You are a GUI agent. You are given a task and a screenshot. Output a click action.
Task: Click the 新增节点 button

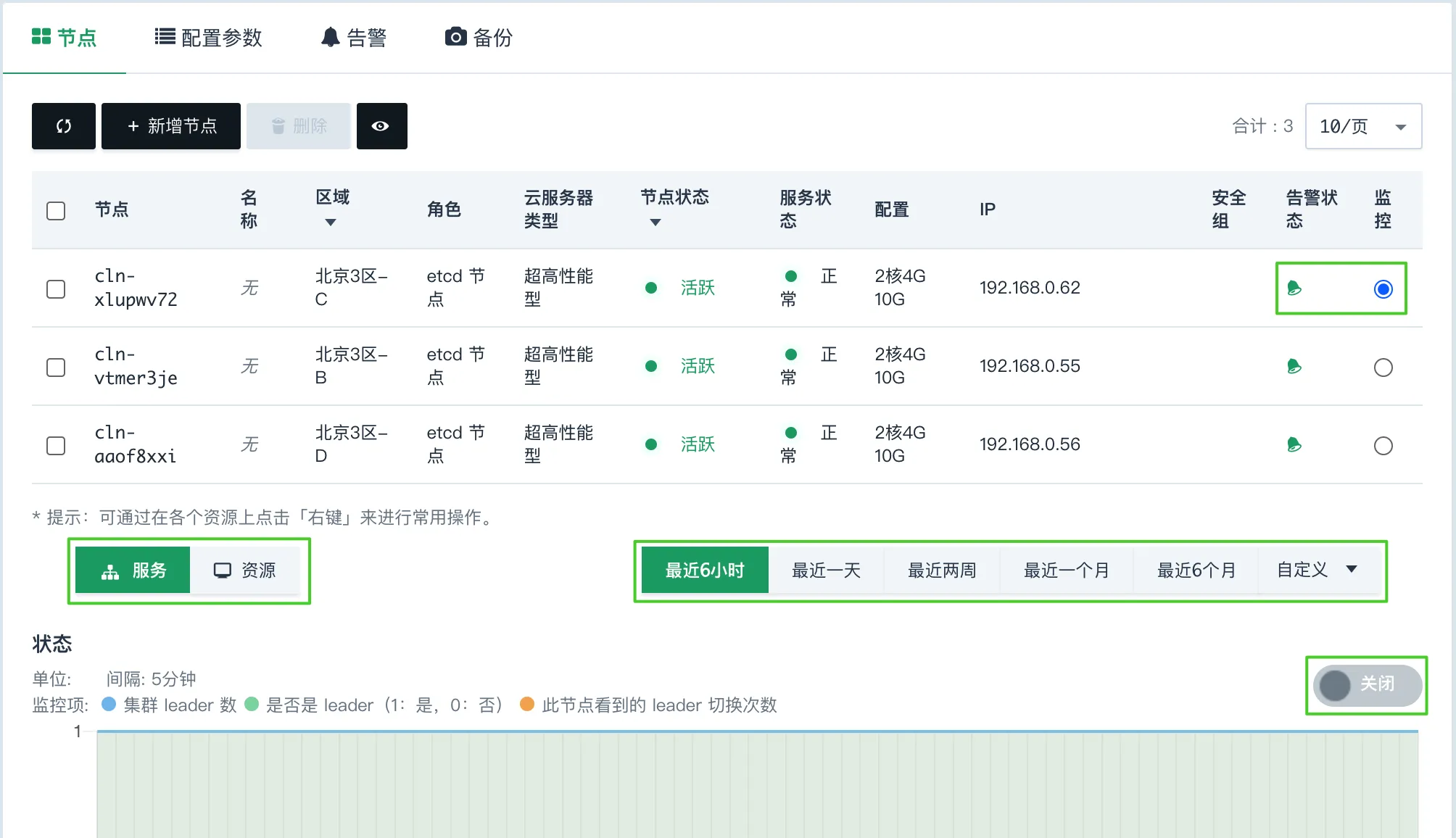coord(171,126)
